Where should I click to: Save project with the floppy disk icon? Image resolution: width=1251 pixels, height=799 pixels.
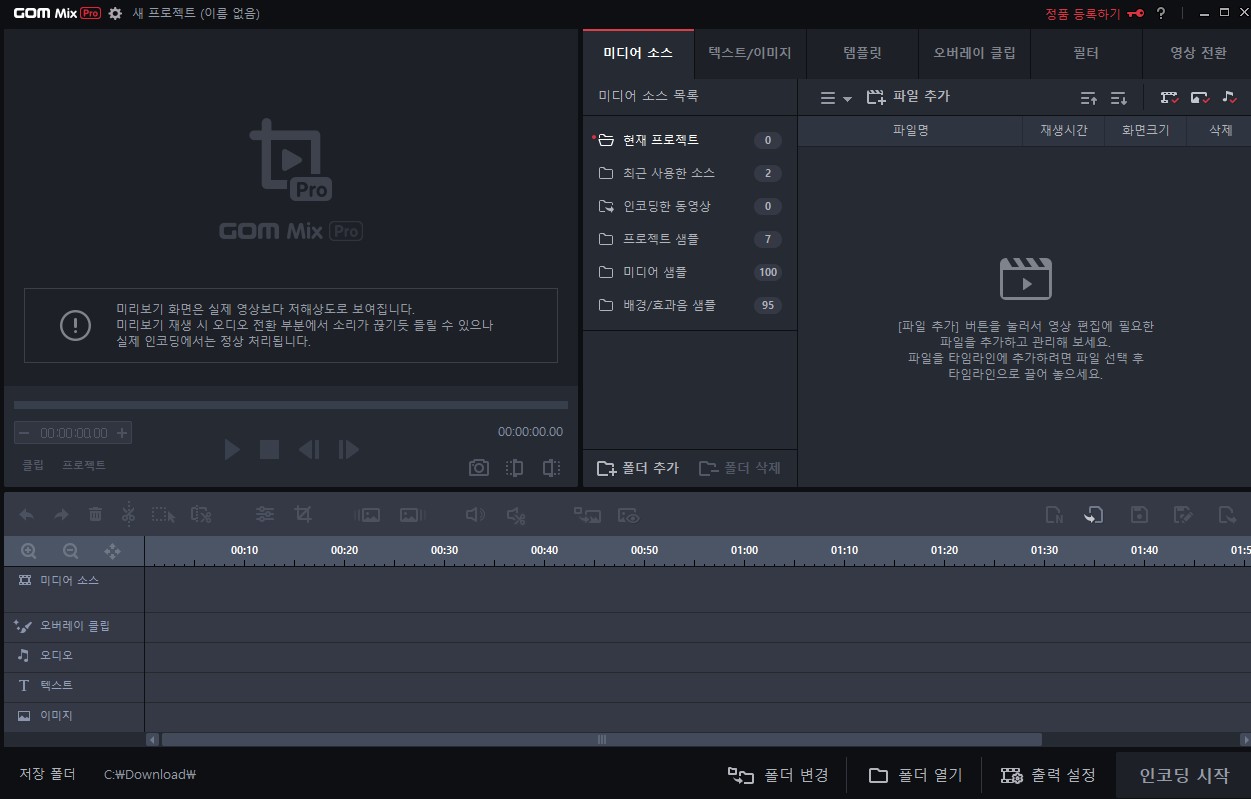(x=1139, y=515)
